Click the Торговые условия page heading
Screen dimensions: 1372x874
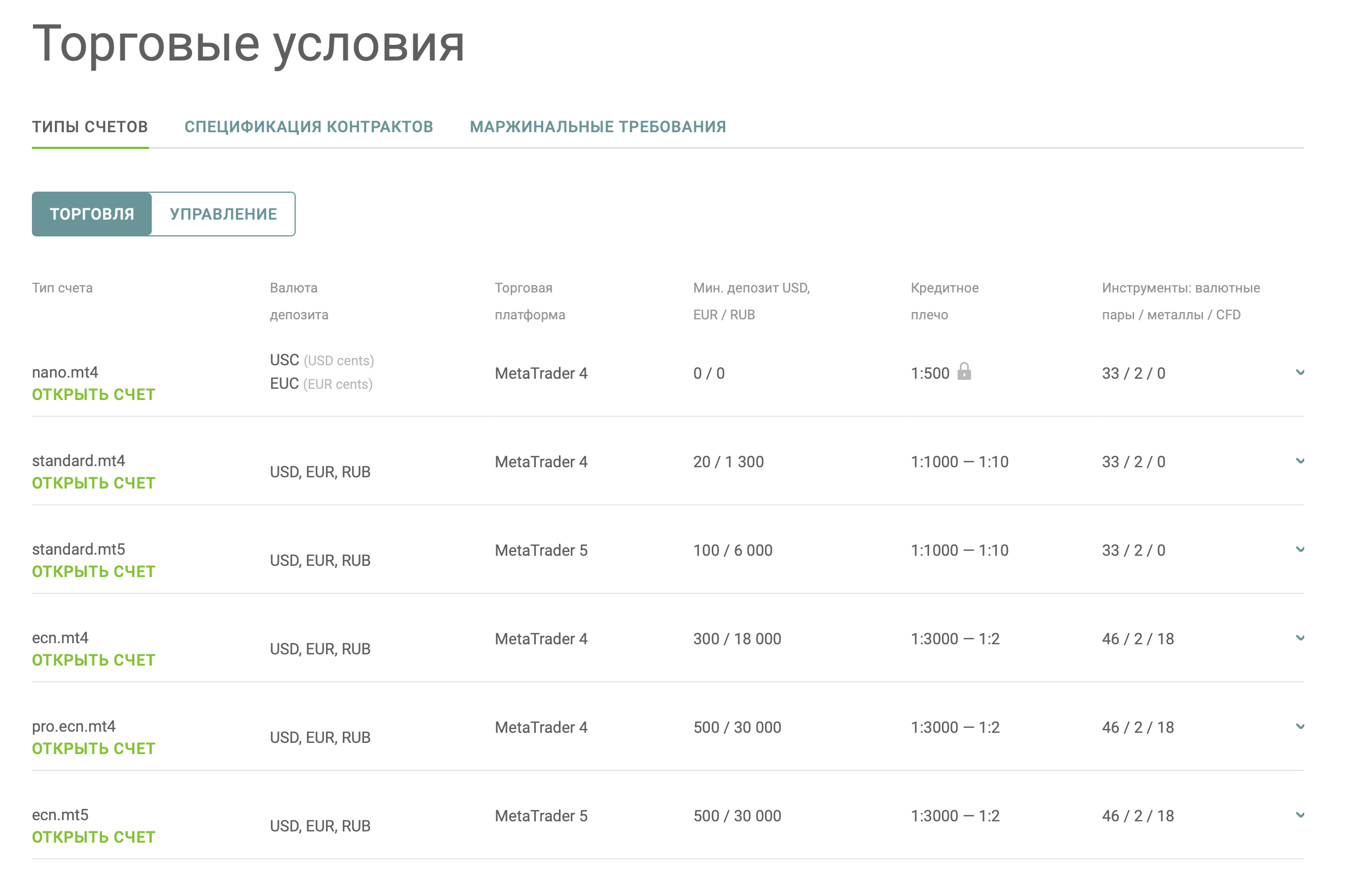pos(249,44)
